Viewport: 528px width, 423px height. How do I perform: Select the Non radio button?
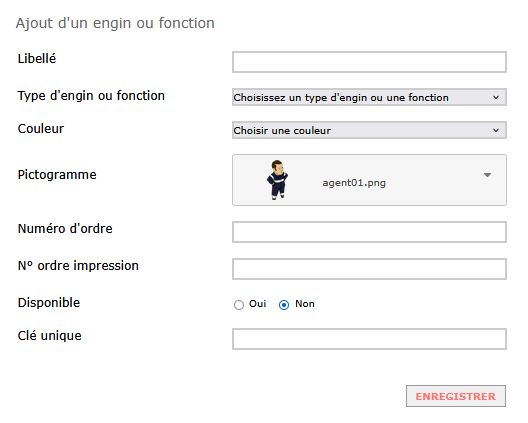[x=284, y=305]
